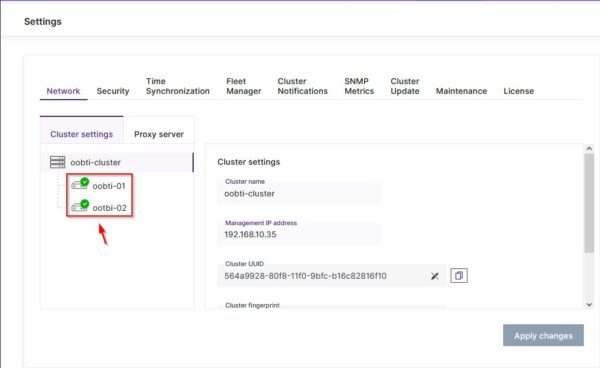Select node oobti-01 in the tree

109,186
